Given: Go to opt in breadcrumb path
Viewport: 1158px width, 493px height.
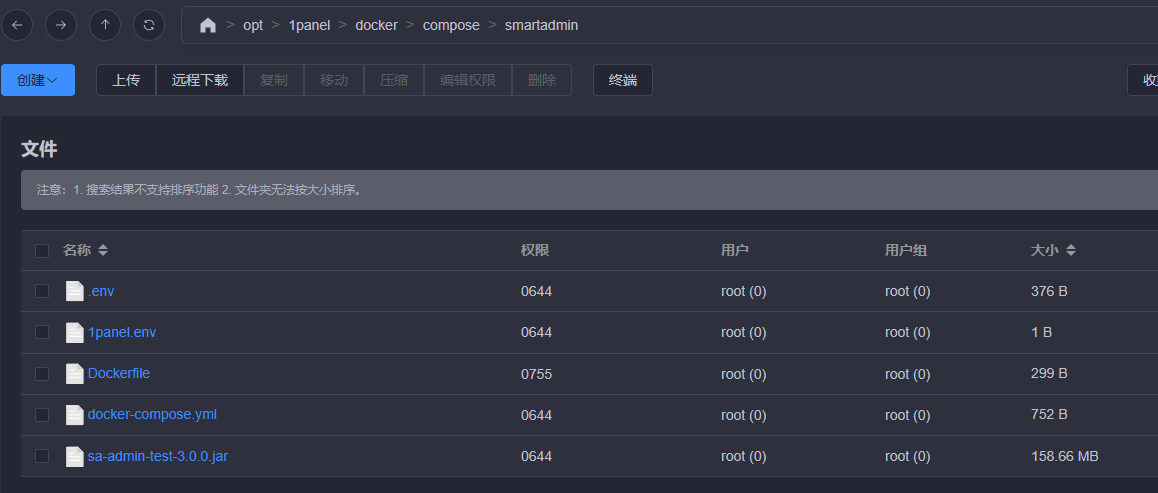Looking at the screenshot, I should (253, 25).
